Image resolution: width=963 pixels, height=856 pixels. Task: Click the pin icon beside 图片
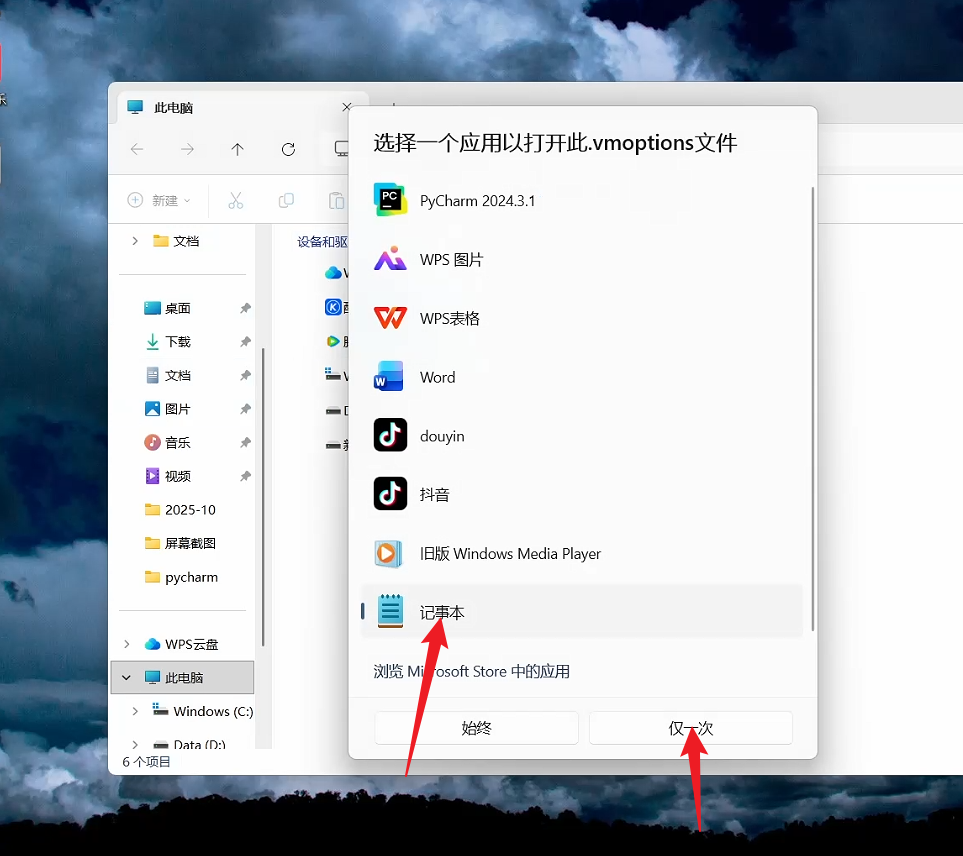245,409
